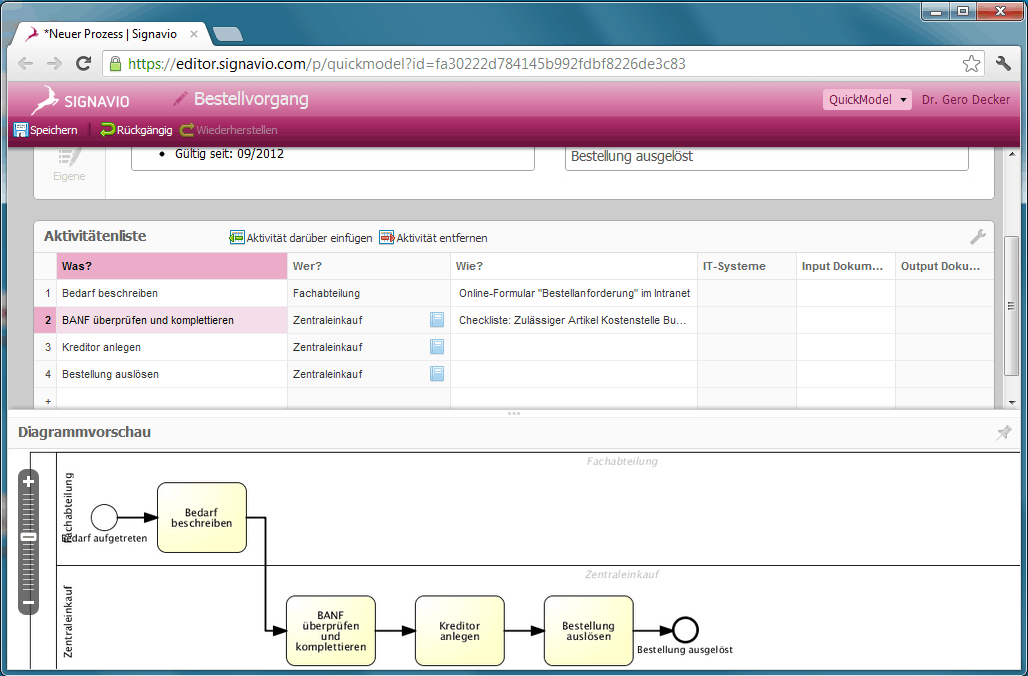Screen dimensions: 1028x676
Task: Click pencil icon beside Bestellvorgang title
Action: click(180, 99)
